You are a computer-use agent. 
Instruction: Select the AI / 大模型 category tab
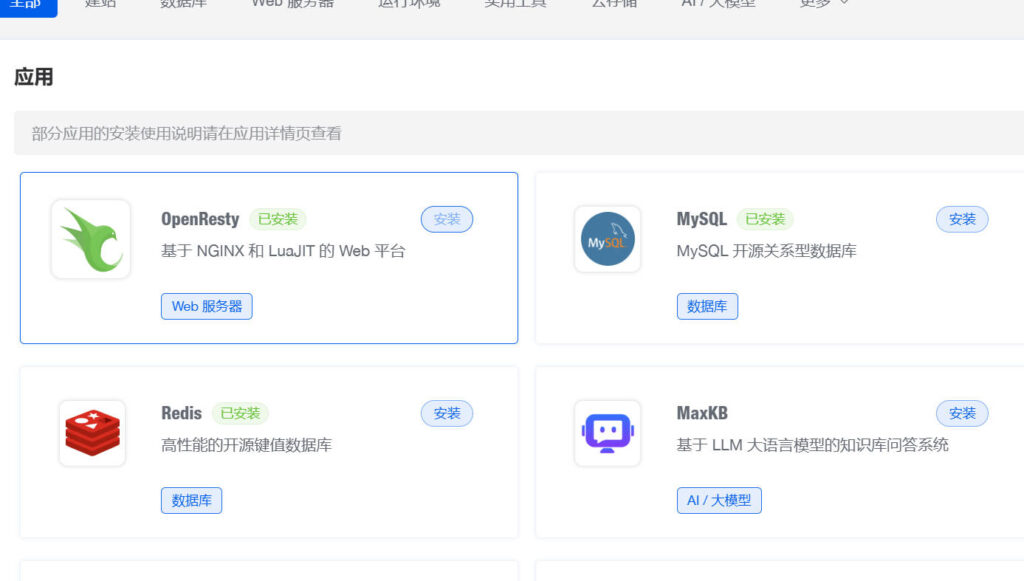[x=718, y=4]
